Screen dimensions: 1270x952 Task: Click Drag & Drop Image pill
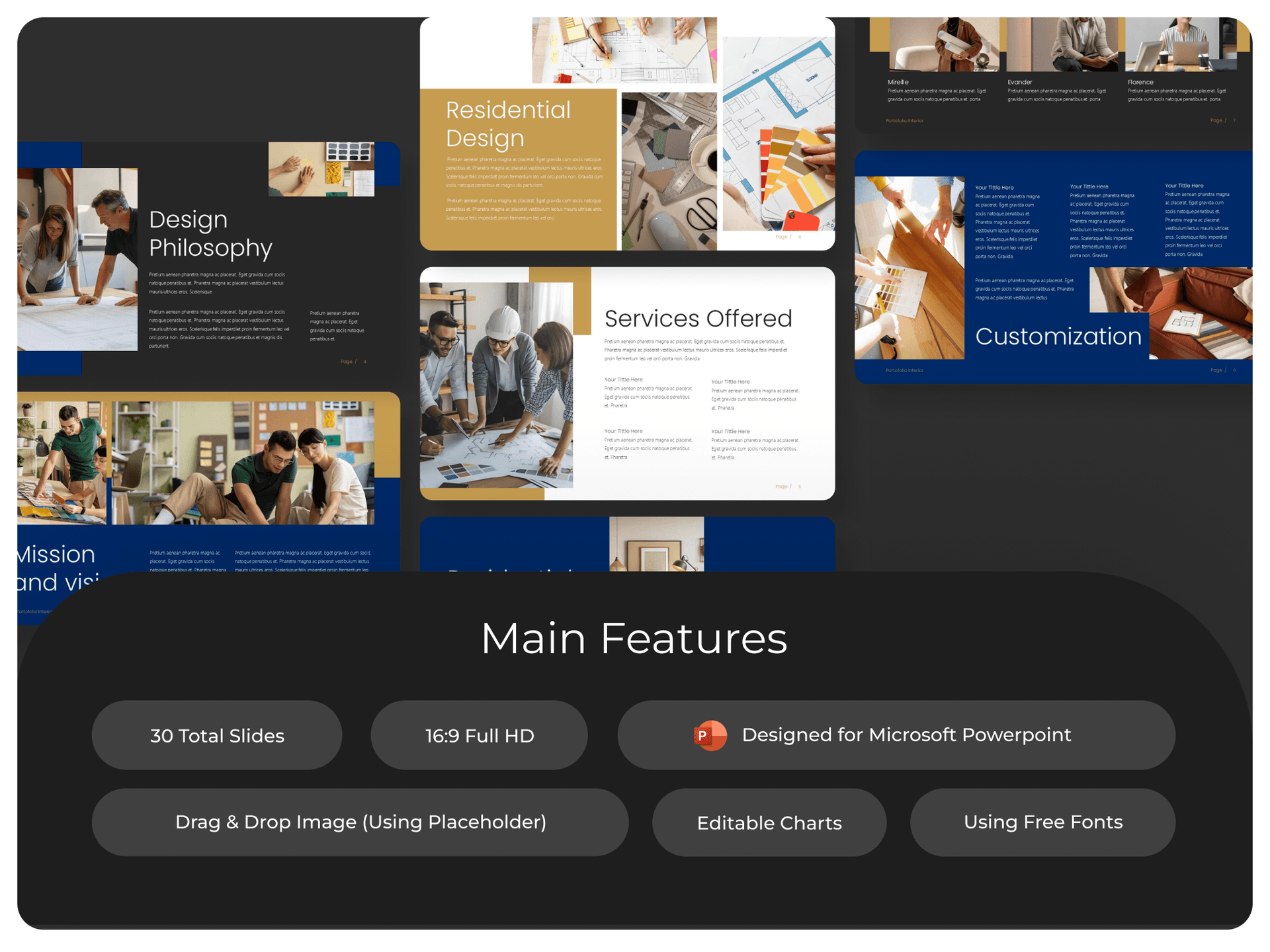(360, 822)
